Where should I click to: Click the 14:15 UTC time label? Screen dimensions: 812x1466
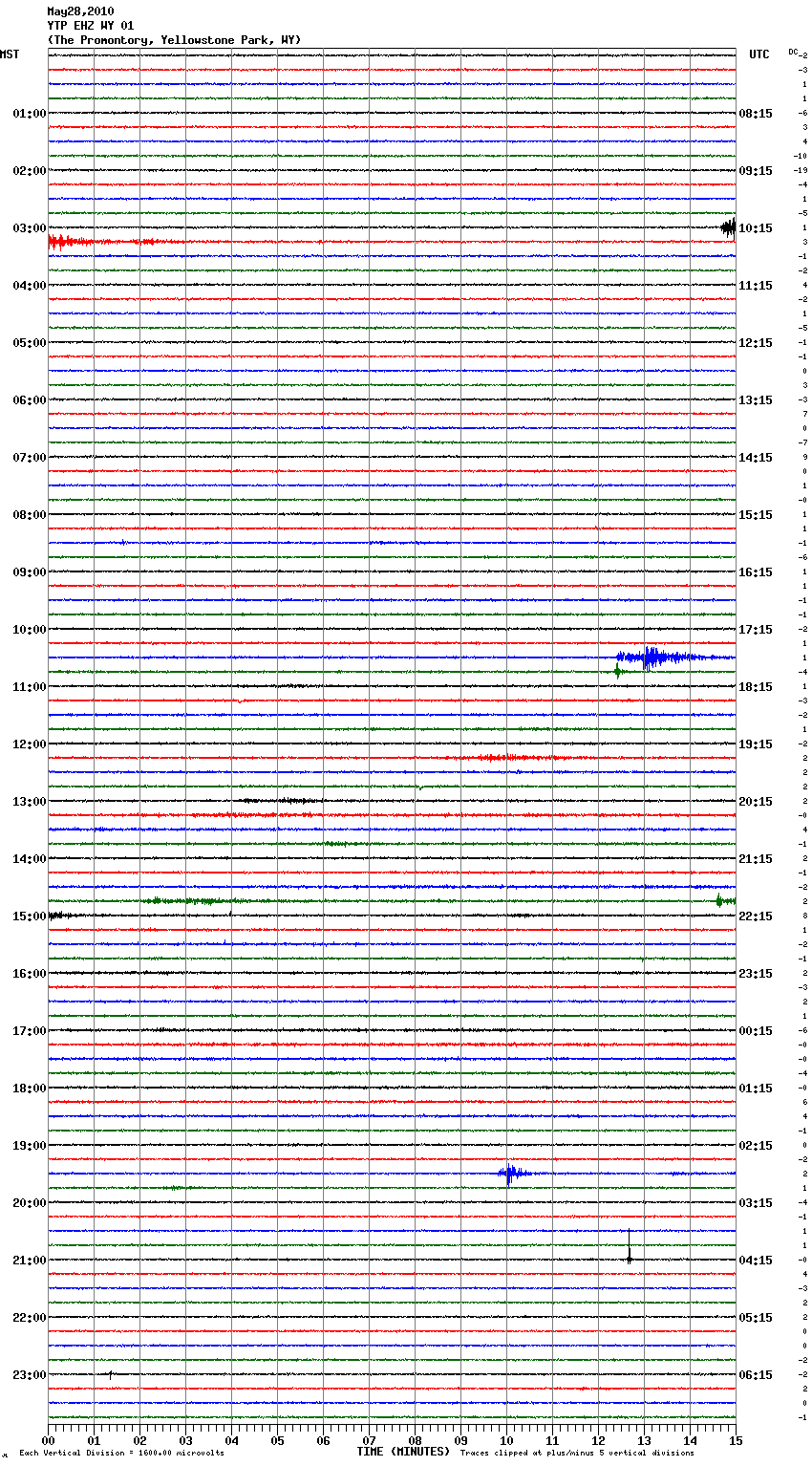click(756, 458)
